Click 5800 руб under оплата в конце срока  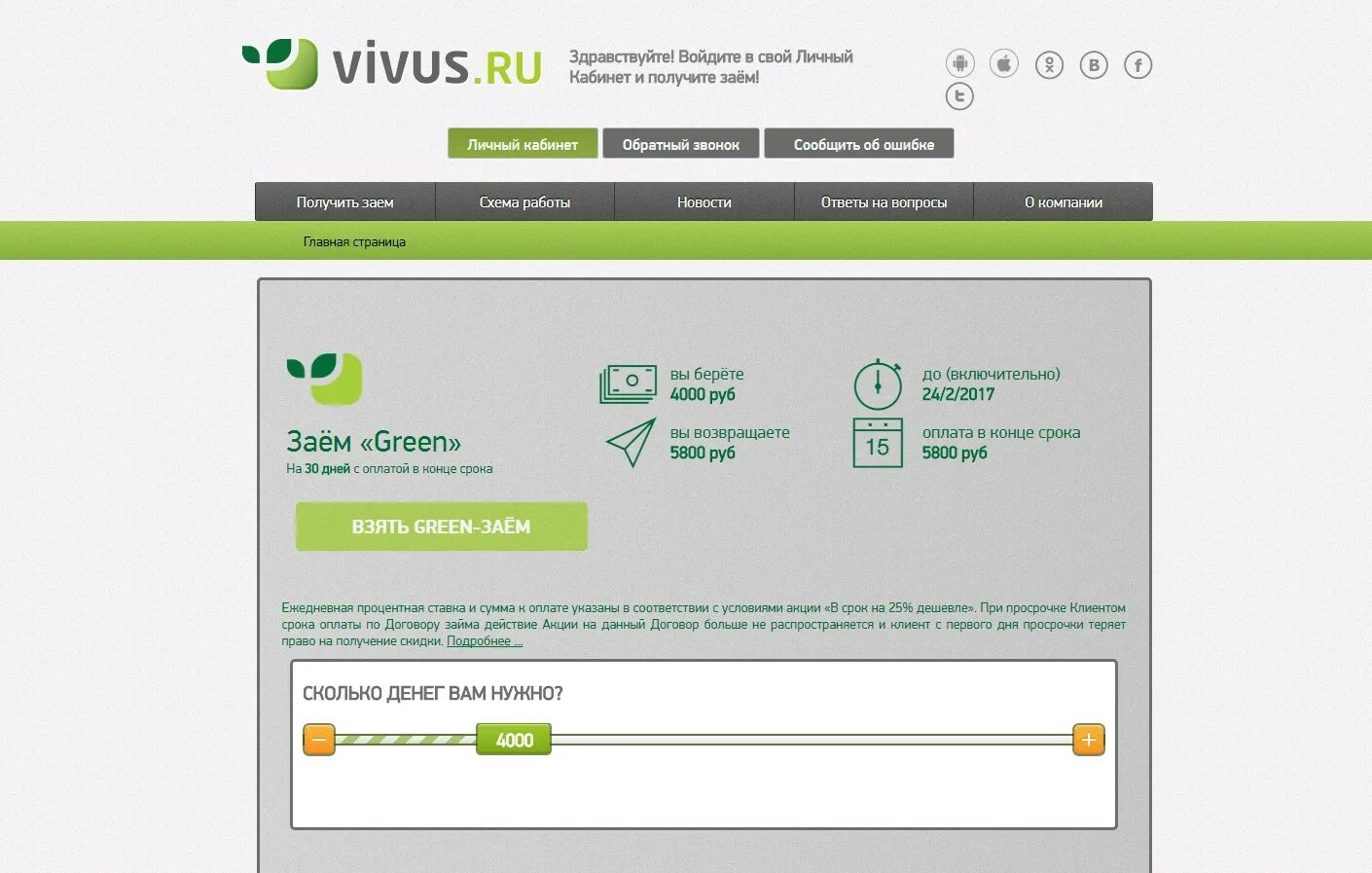click(955, 453)
